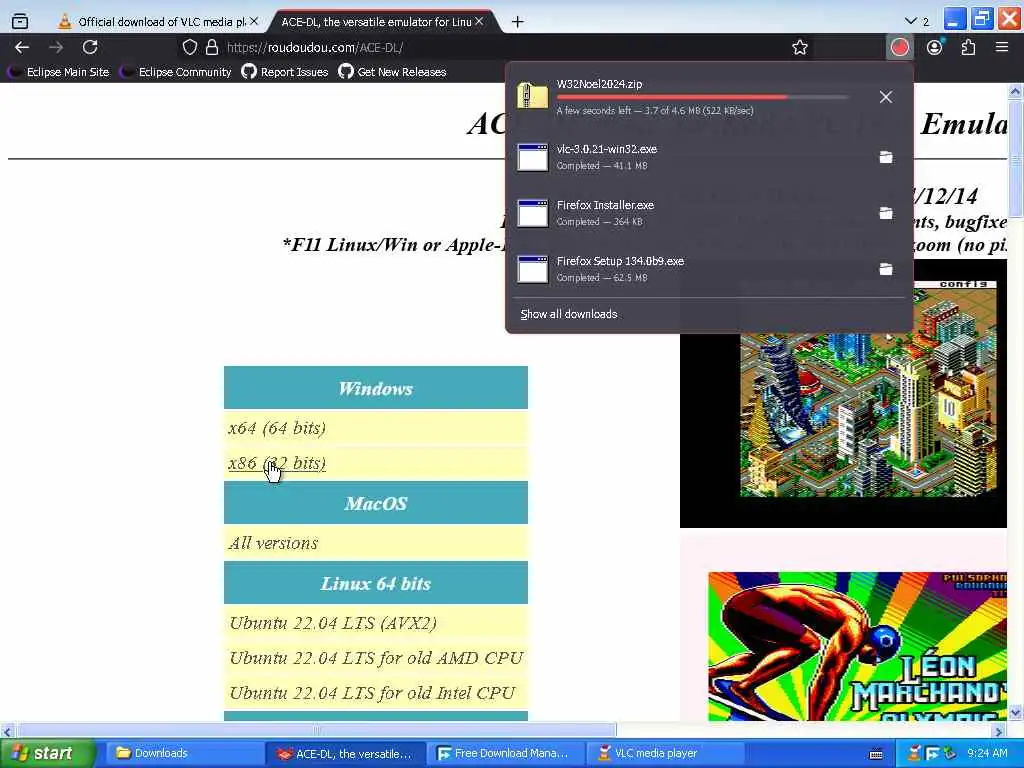1024x768 pixels.
Task: Open tracking protection shield icon
Action: (189, 47)
